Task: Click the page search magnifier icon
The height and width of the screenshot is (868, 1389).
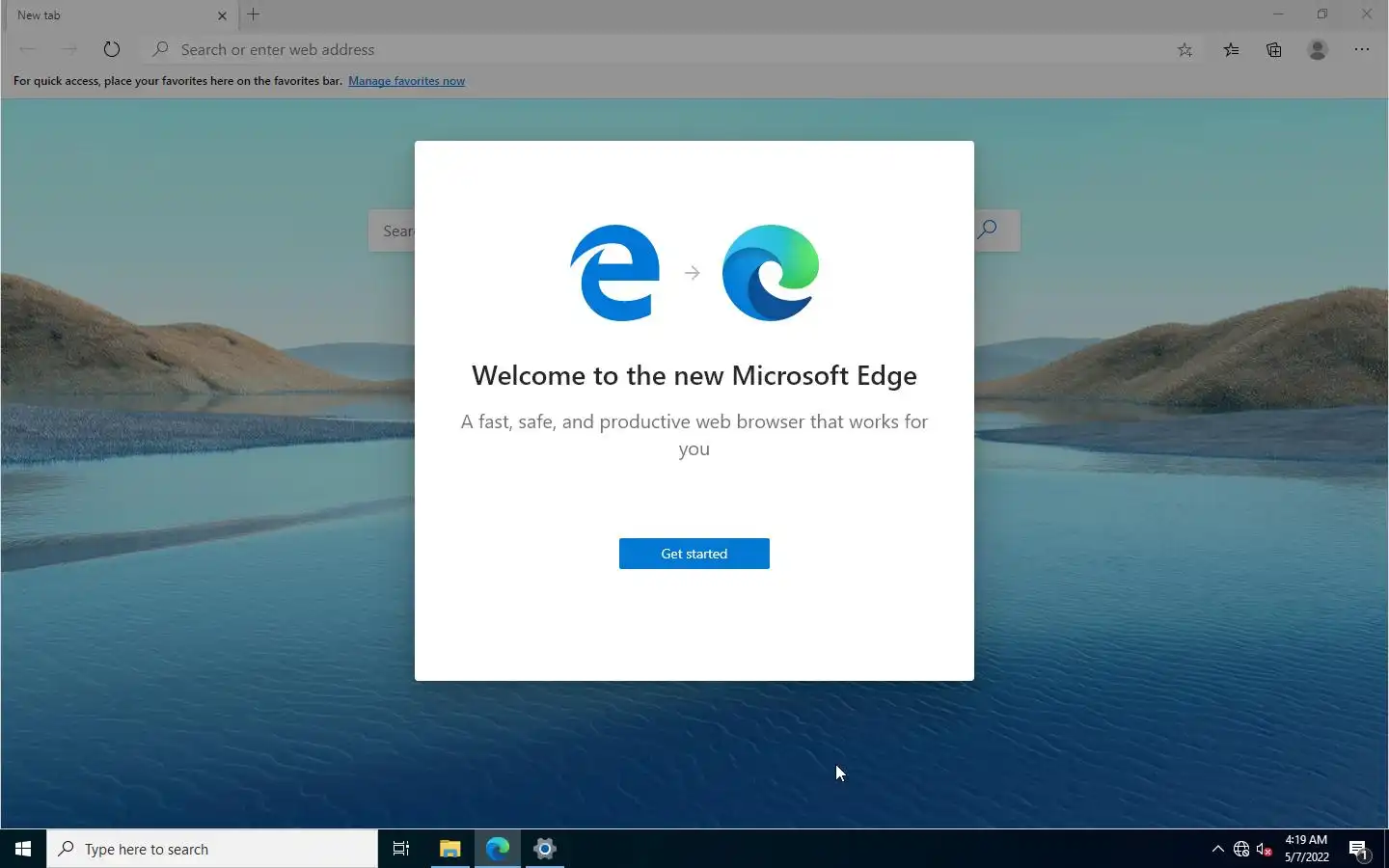Action: pyautogui.click(x=987, y=230)
